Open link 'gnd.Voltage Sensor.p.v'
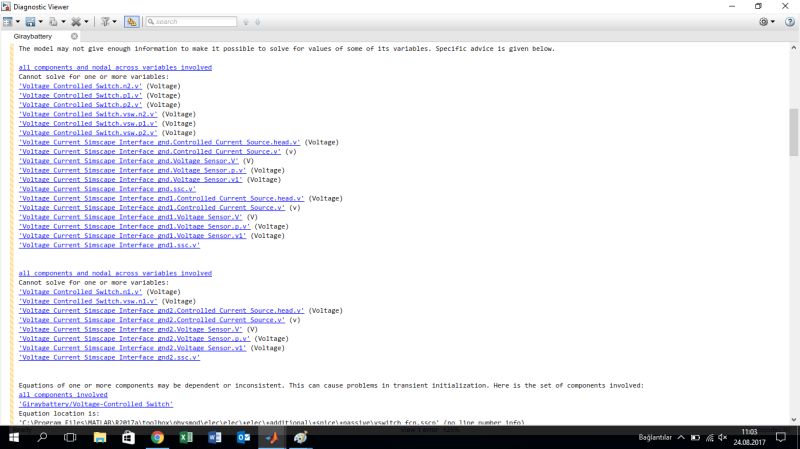The width and height of the screenshot is (800, 449). (x=133, y=170)
